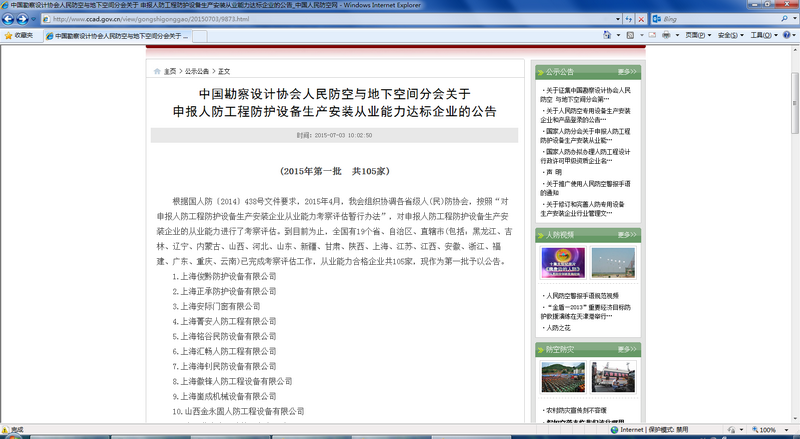Open the sky parachute video thumbnail

tap(613, 262)
